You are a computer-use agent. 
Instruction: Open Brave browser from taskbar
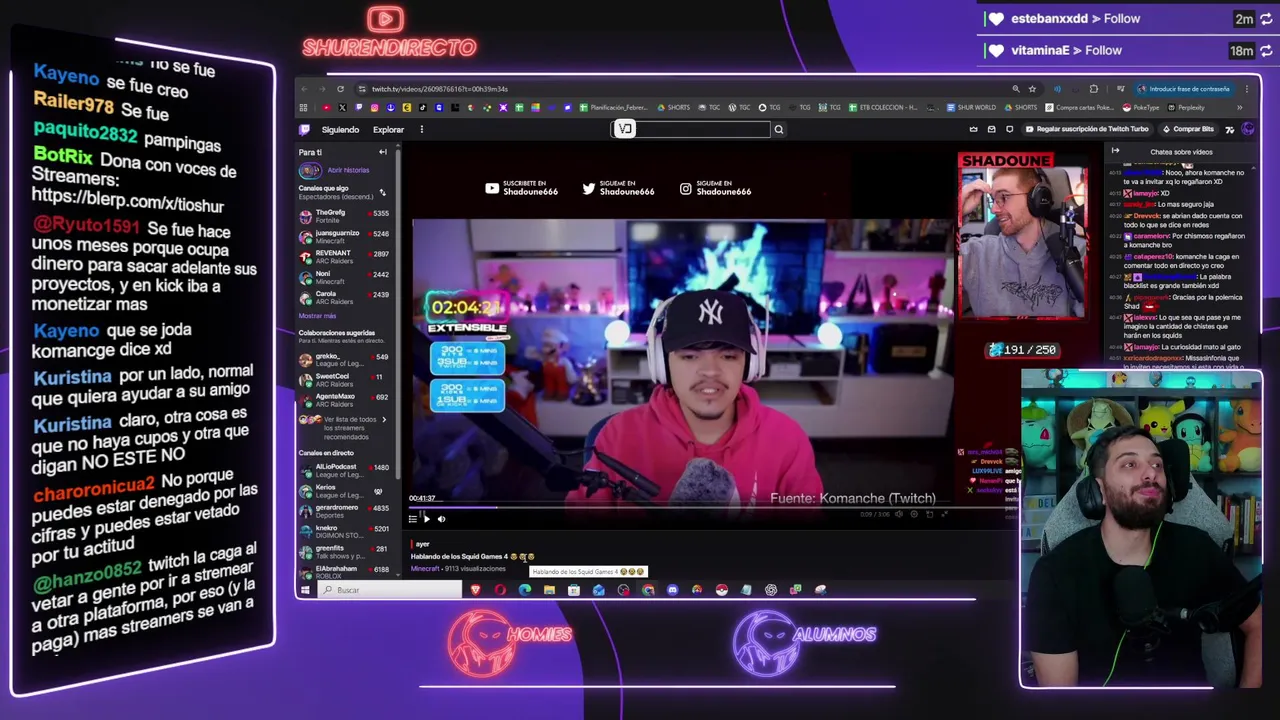[x=476, y=590]
